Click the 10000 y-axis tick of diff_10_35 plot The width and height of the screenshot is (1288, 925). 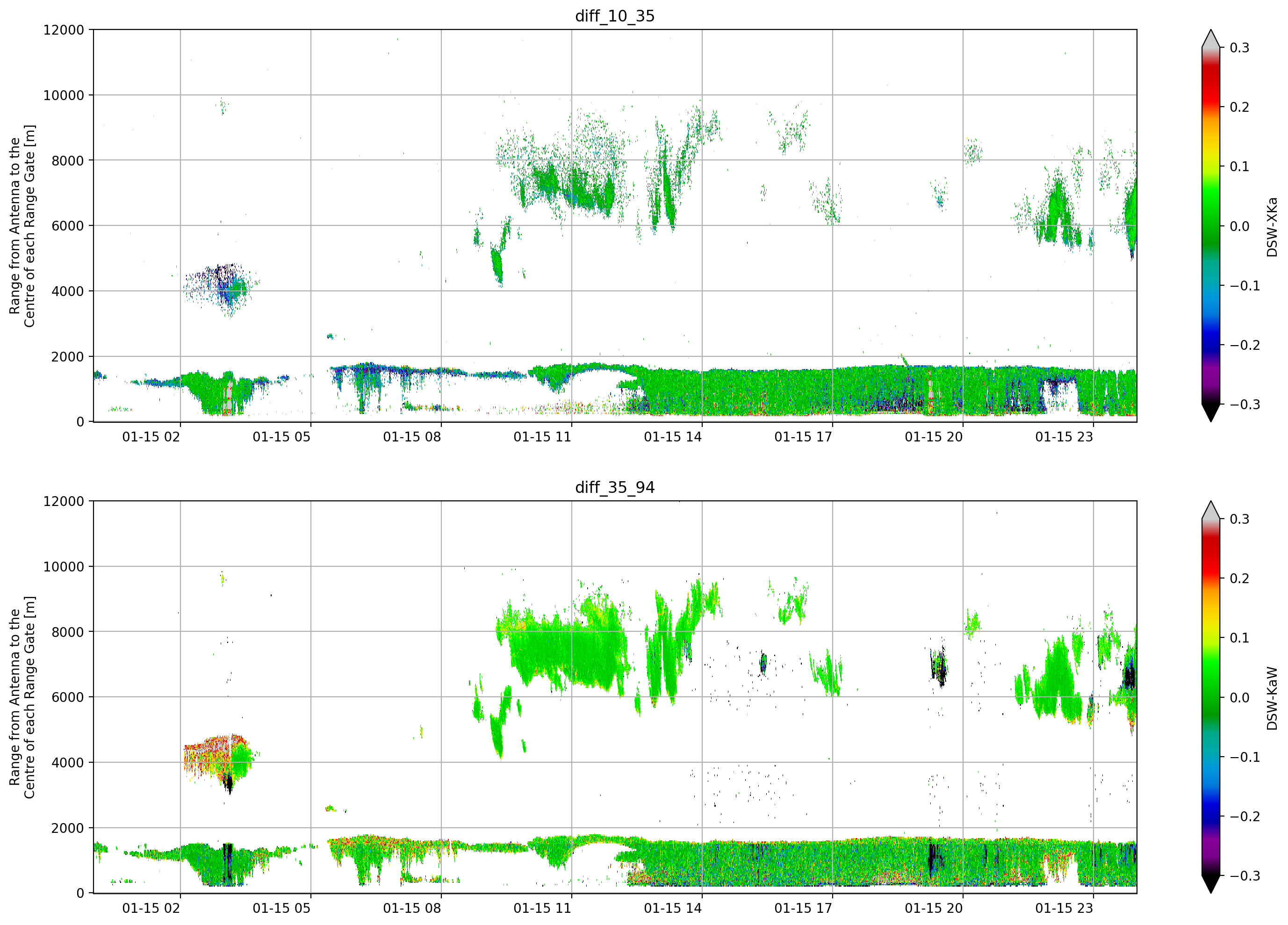click(x=64, y=95)
